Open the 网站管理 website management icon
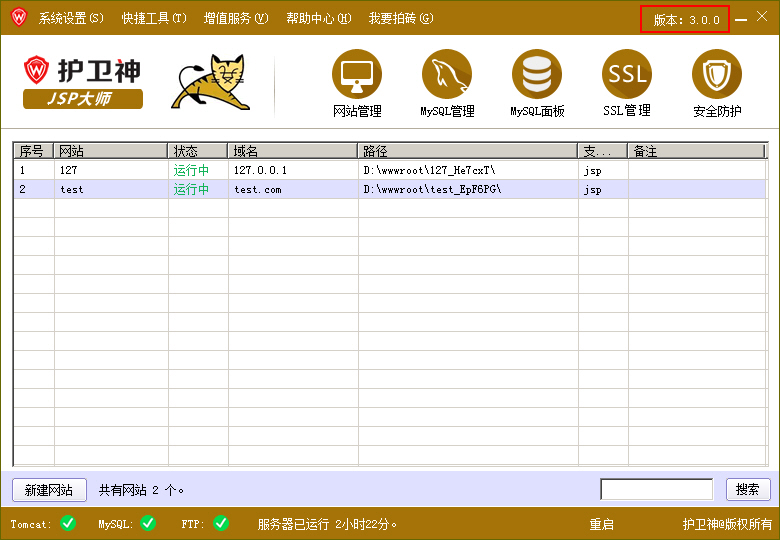 pyautogui.click(x=357, y=74)
